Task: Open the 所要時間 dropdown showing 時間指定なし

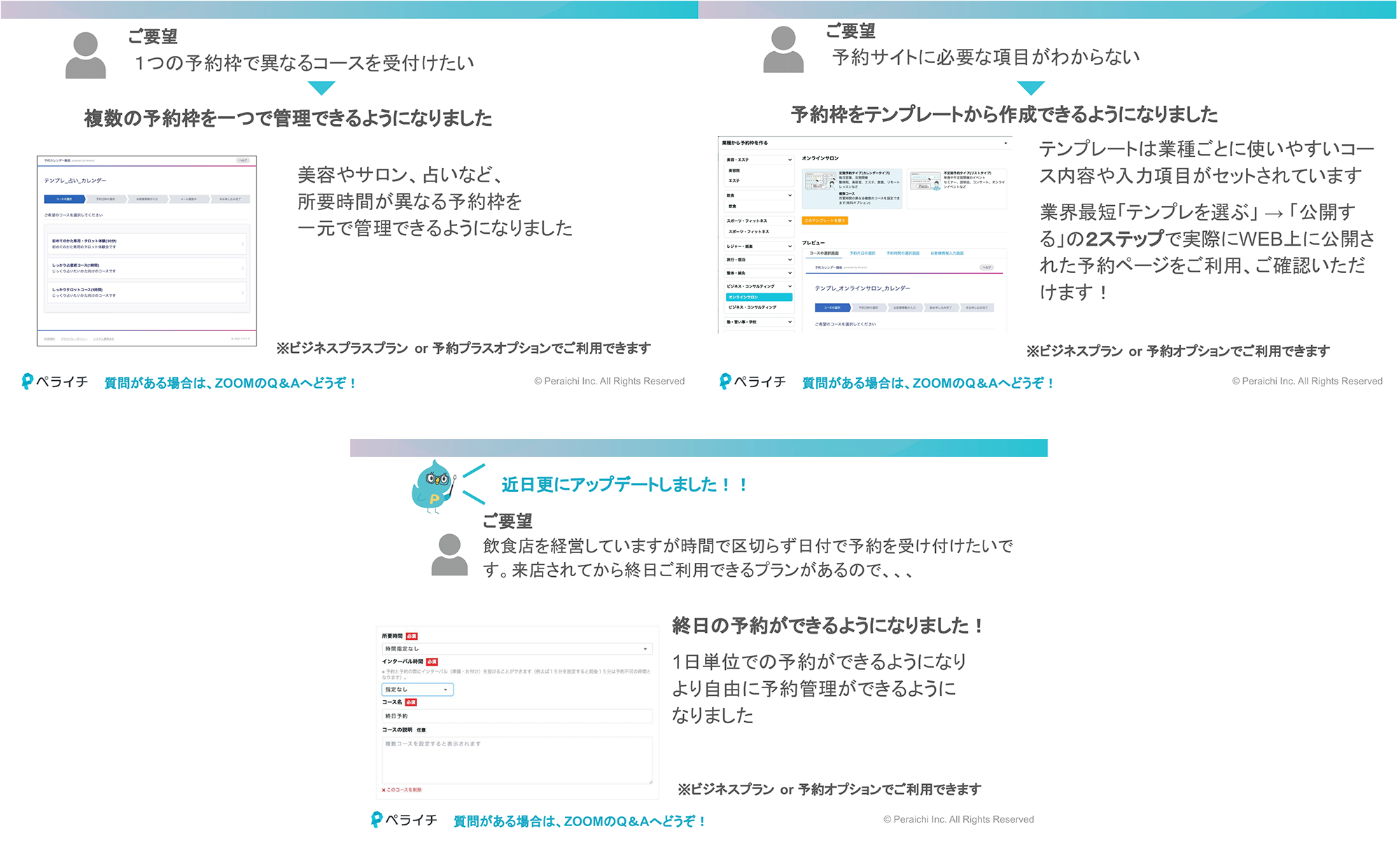Action: click(x=517, y=649)
